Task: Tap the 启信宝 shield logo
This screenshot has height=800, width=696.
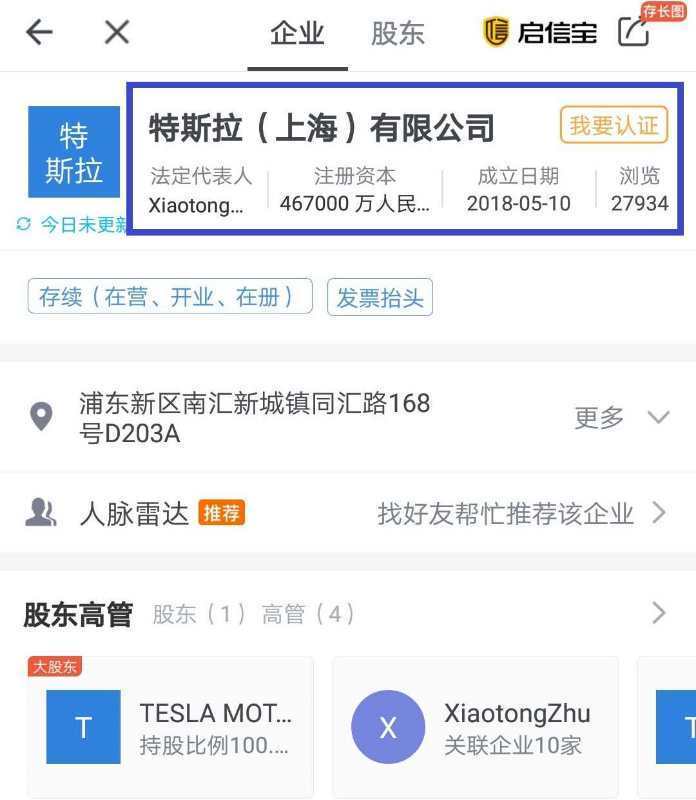Action: [495, 32]
